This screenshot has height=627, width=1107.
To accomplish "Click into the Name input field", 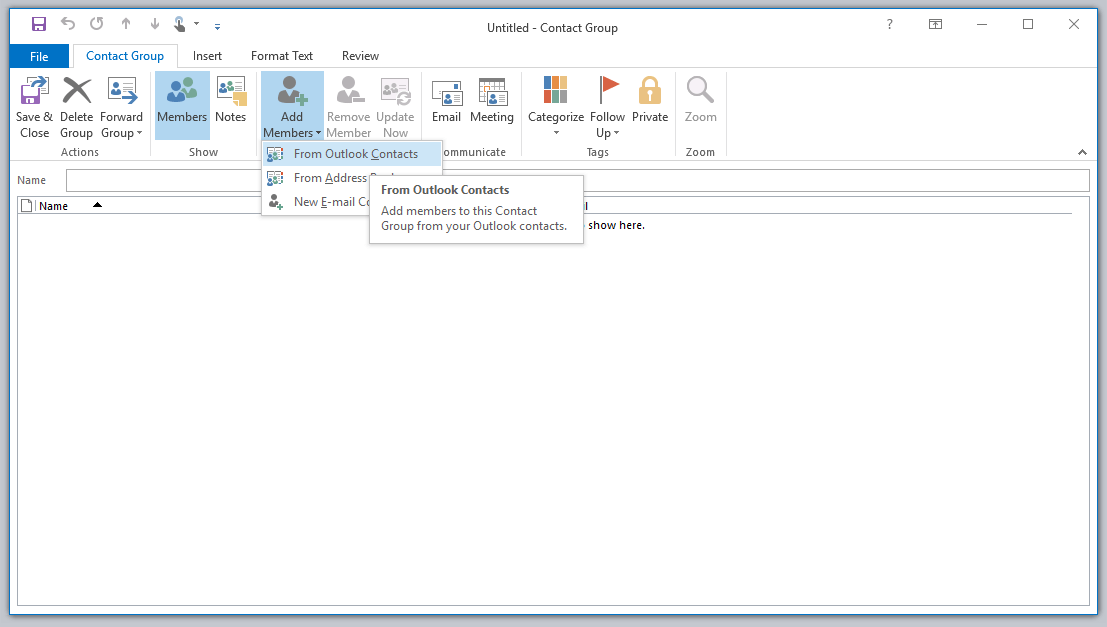I will coord(578,180).
